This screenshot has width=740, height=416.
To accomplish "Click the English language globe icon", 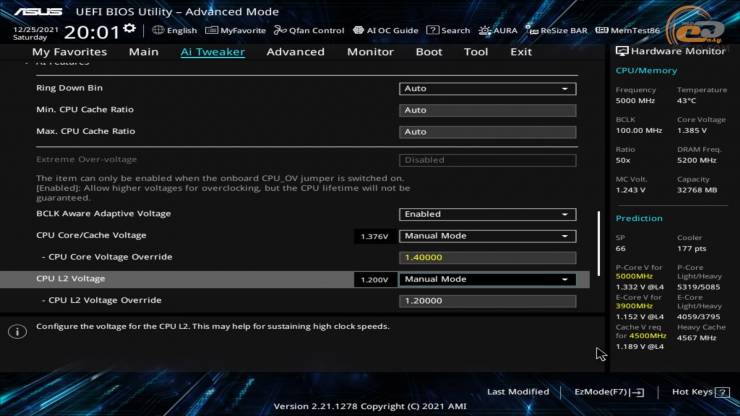I will pyautogui.click(x=158, y=30).
